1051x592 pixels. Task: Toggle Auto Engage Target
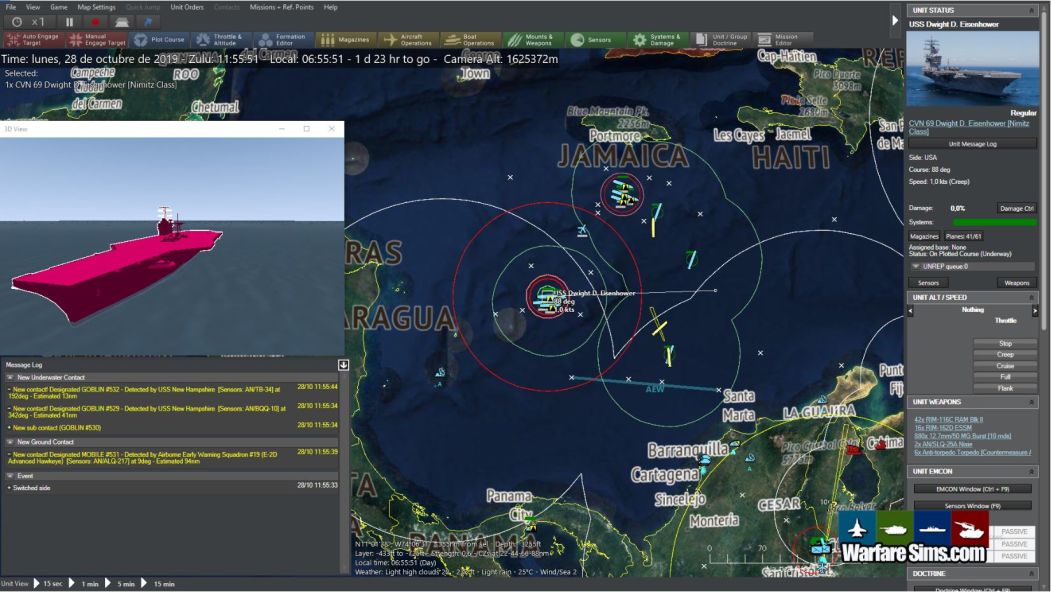(32, 40)
